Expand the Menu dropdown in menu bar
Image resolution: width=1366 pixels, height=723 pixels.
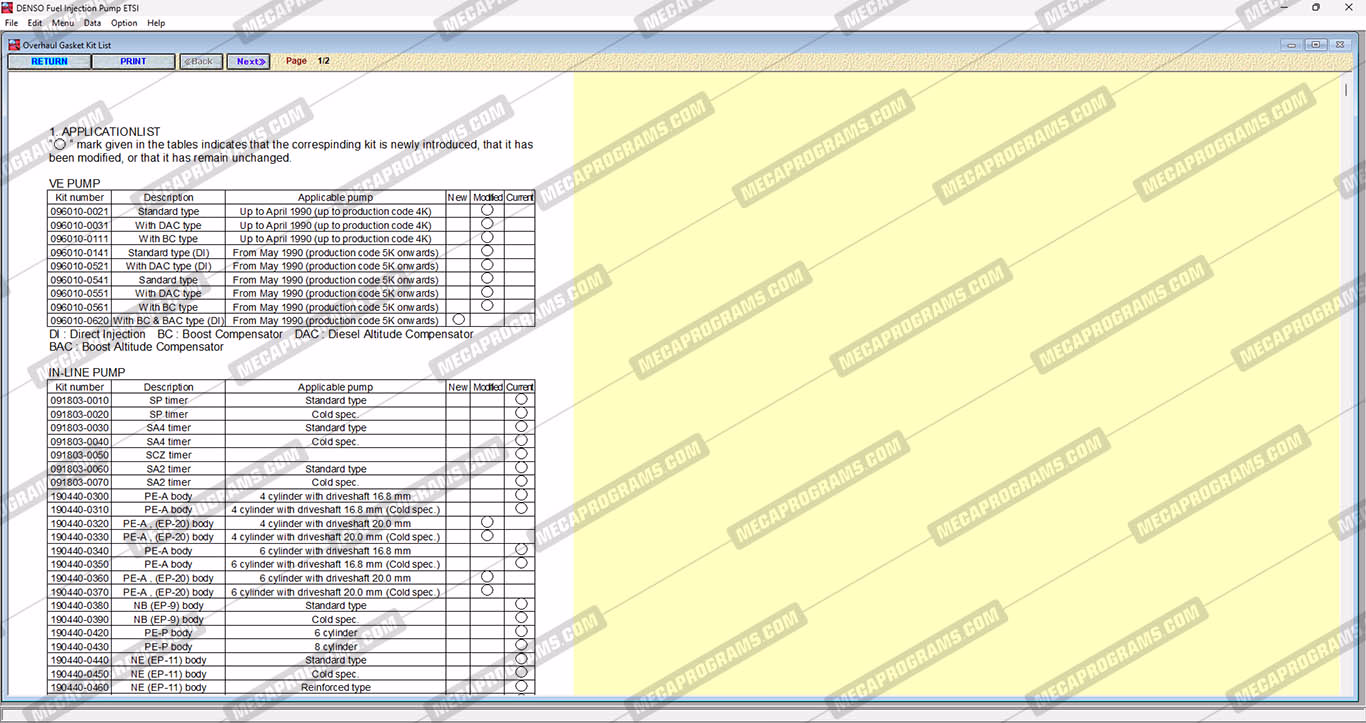[x=62, y=23]
